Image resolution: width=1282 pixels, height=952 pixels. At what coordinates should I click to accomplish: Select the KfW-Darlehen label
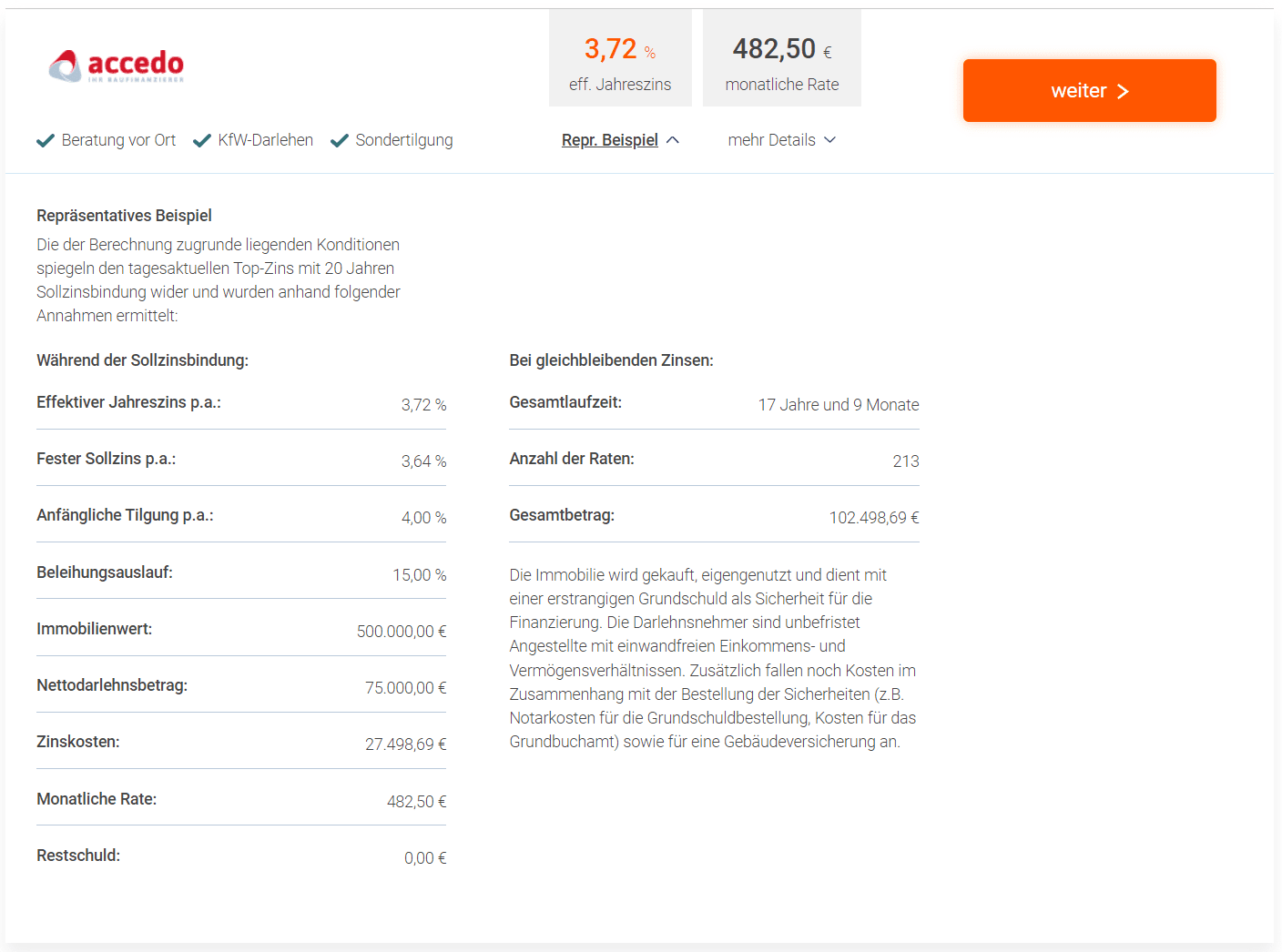[266, 140]
